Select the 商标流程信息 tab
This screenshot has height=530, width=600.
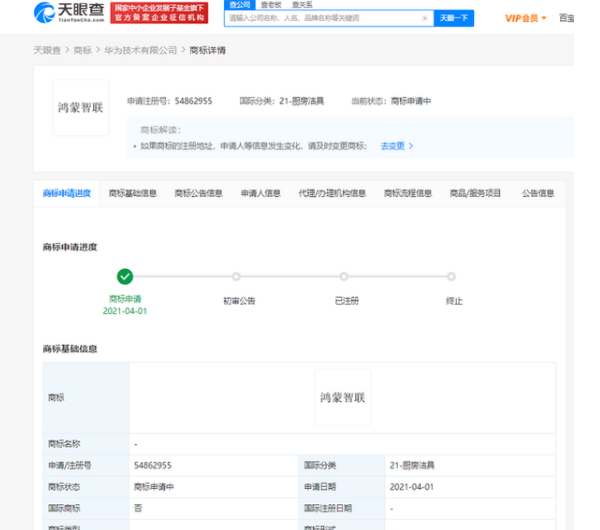pyautogui.click(x=408, y=193)
